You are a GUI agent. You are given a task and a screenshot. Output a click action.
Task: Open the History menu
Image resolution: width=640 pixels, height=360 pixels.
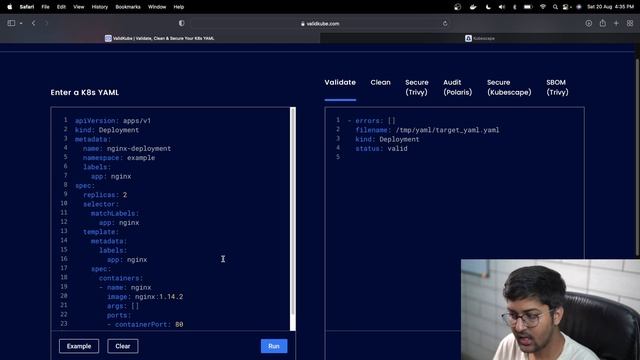[x=100, y=7]
